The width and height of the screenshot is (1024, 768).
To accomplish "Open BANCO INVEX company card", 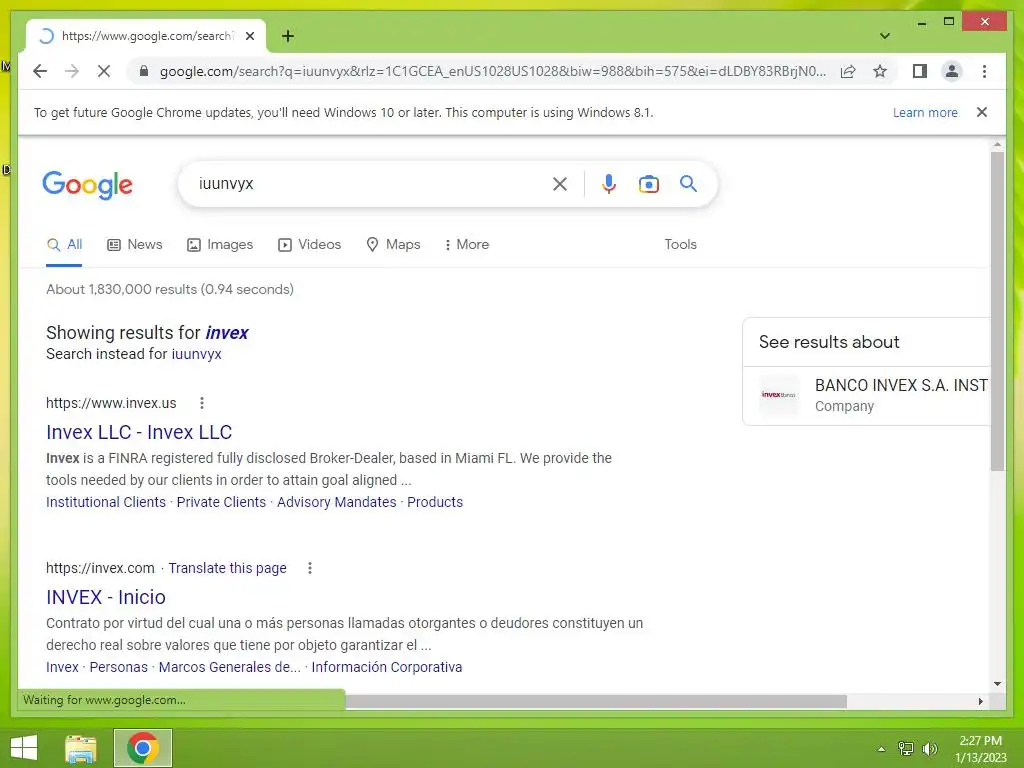I will tap(867, 395).
